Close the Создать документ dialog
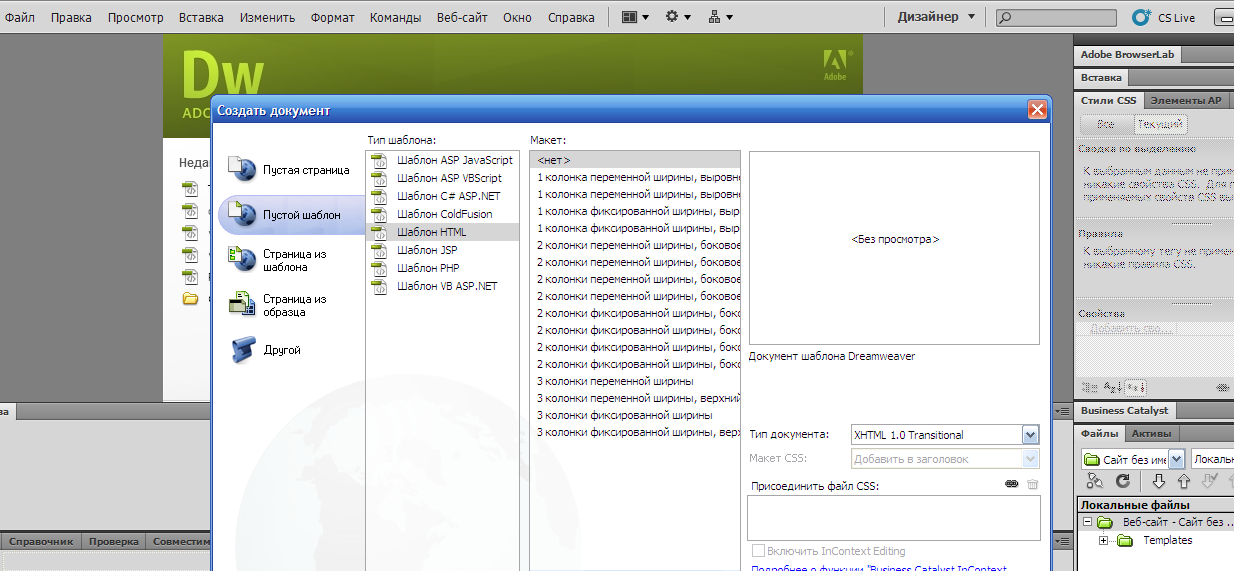 coord(1038,110)
